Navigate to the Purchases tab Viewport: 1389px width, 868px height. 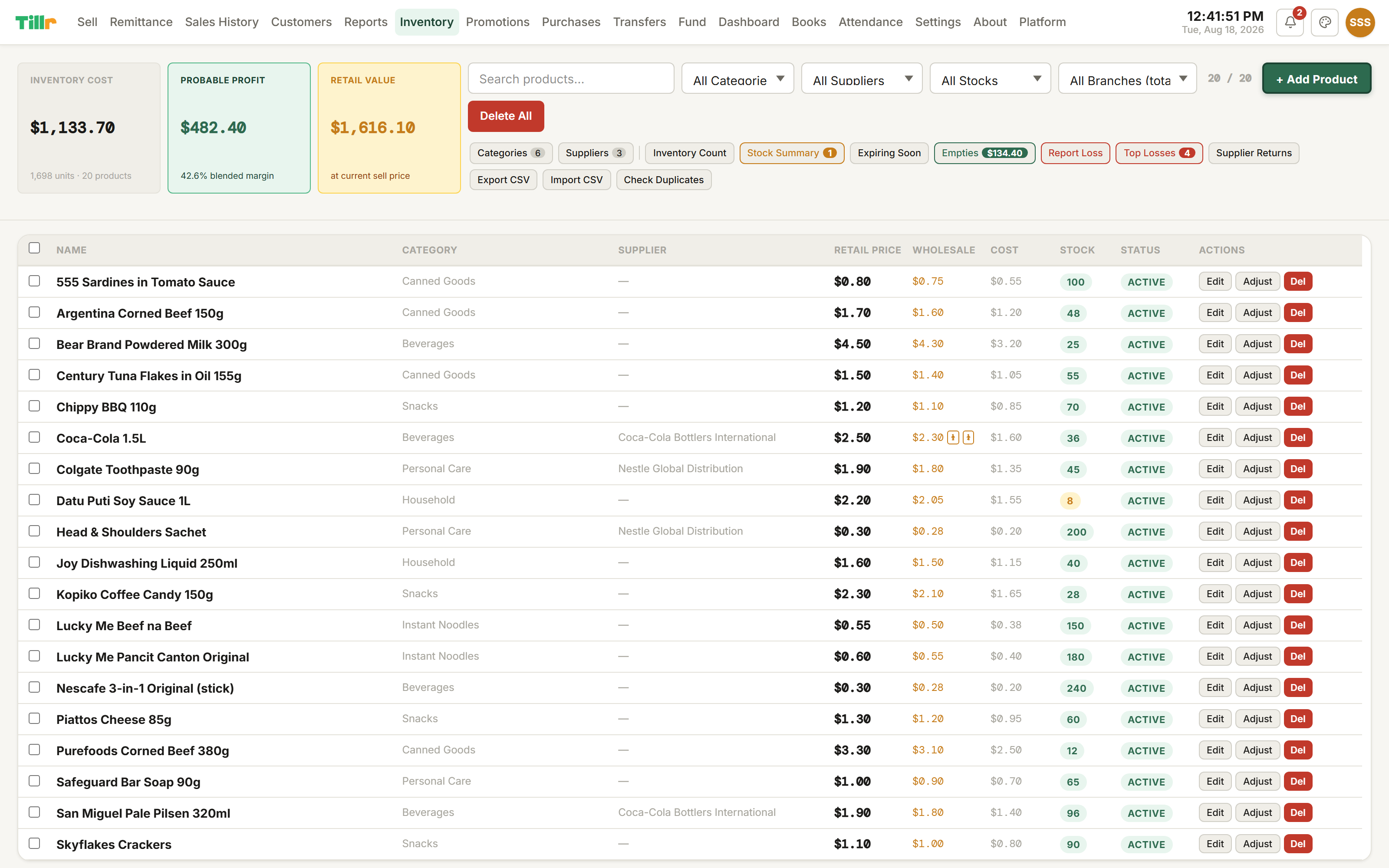pos(571,23)
